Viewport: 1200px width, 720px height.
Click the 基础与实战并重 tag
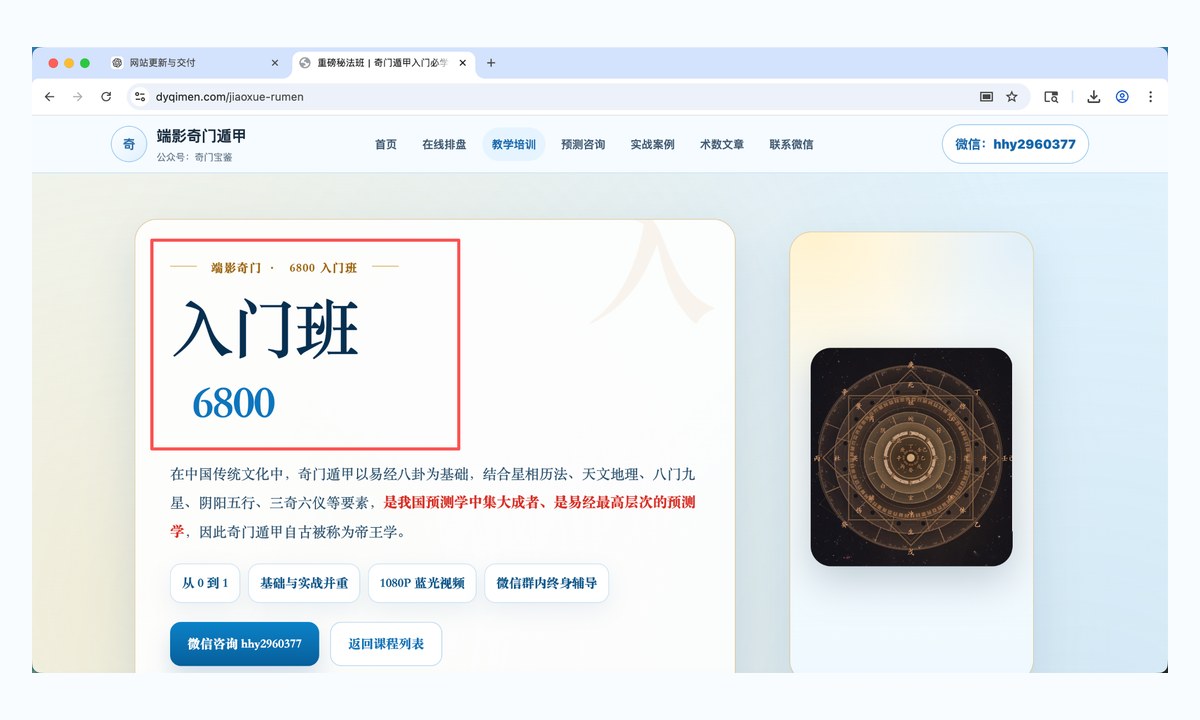click(x=304, y=583)
